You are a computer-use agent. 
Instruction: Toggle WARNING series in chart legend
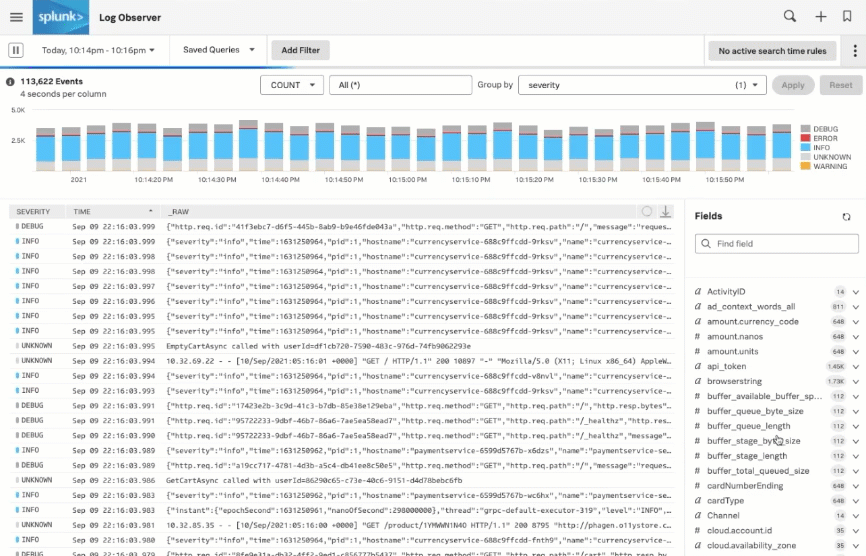tap(824, 166)
